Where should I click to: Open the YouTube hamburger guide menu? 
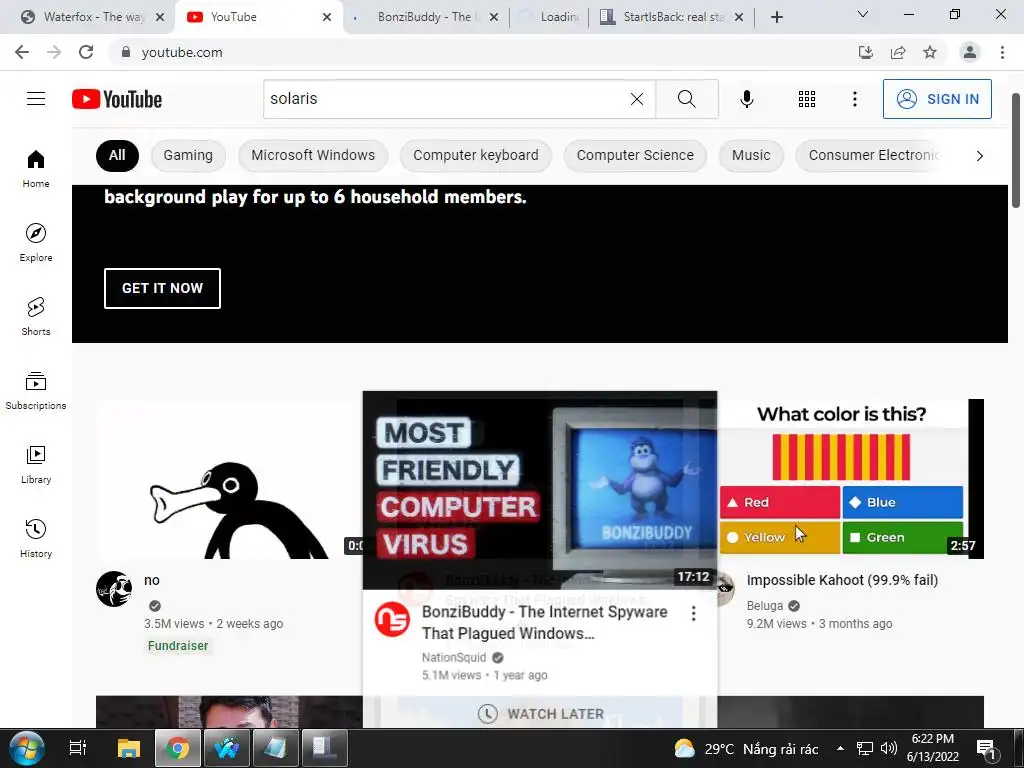point(36,99)
